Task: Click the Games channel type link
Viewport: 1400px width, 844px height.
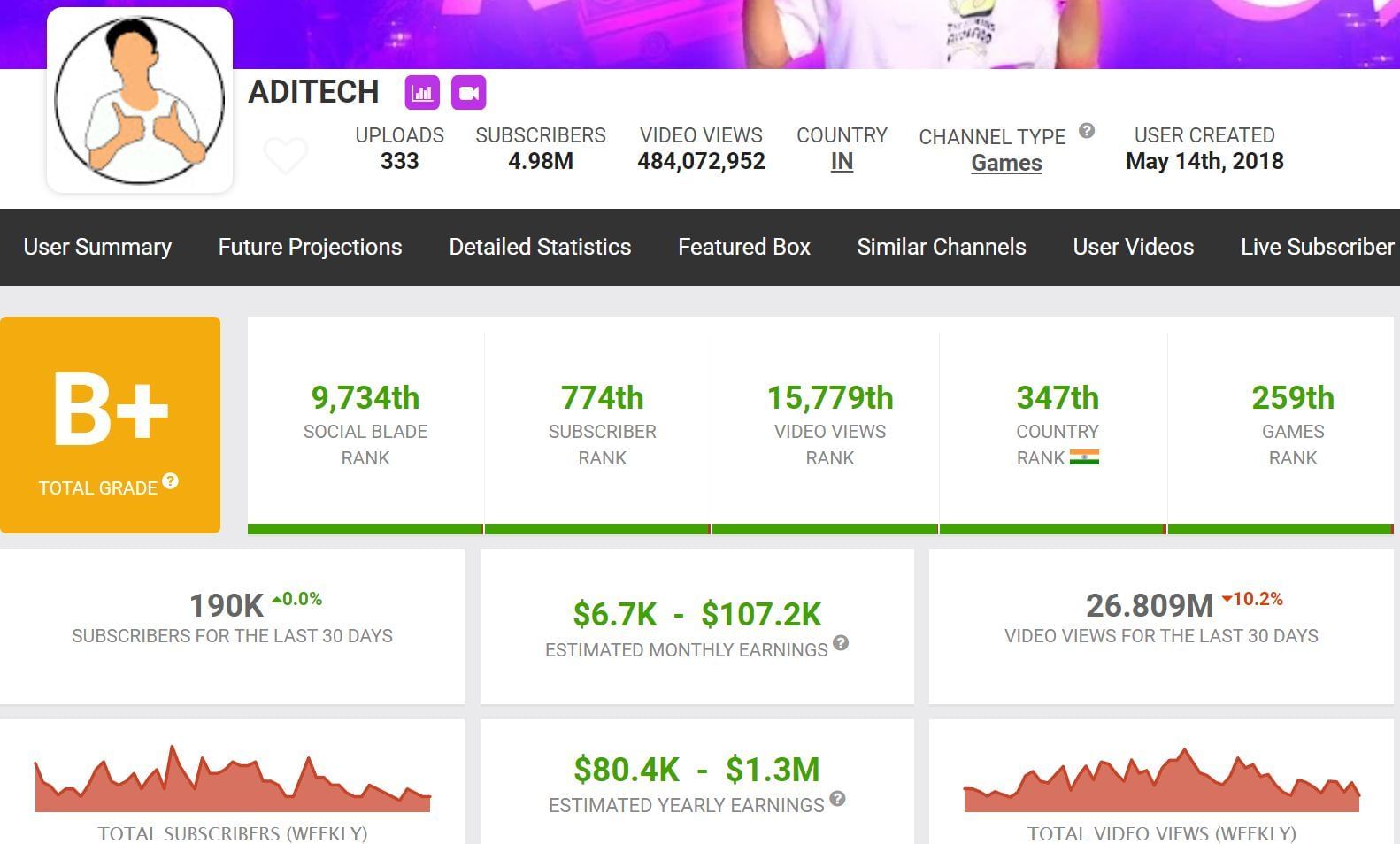Action: [x=1006, y=164]
